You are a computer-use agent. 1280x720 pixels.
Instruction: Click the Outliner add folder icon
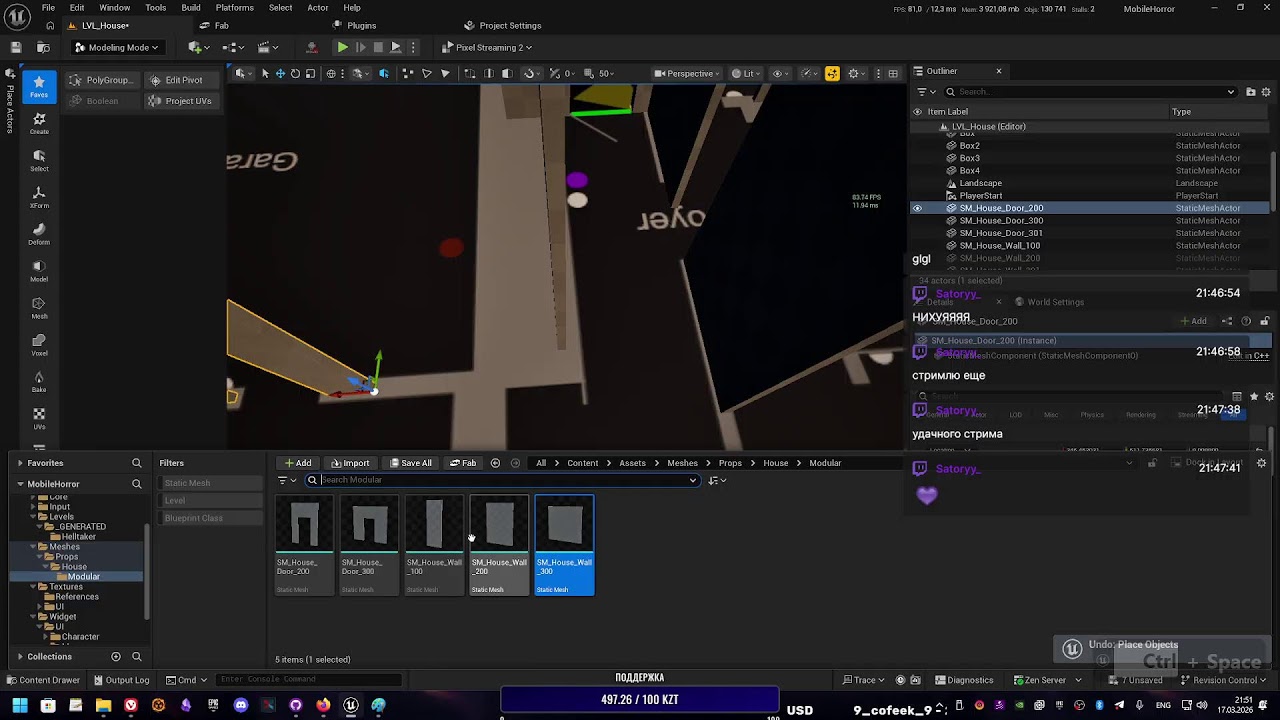point(1250,92)
